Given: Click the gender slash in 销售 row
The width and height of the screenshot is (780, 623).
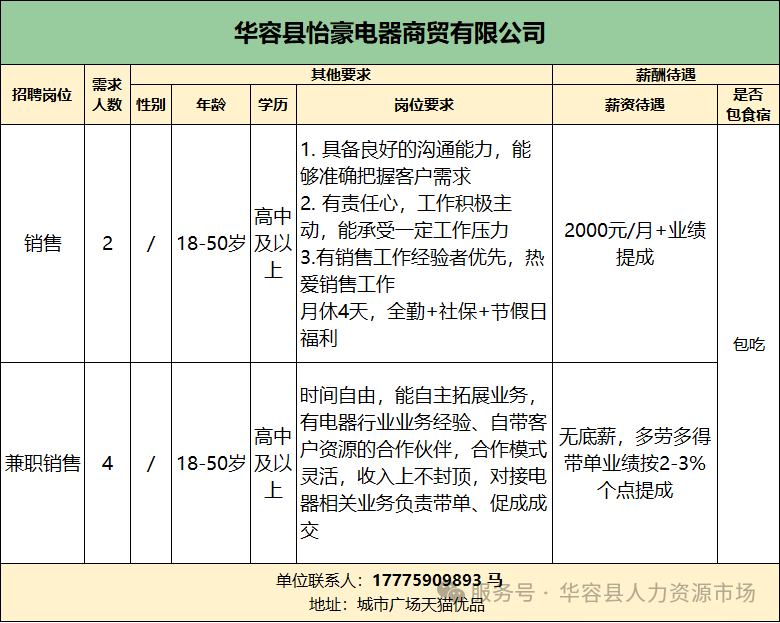Looking at the screenshot, I should click(151, 243).
